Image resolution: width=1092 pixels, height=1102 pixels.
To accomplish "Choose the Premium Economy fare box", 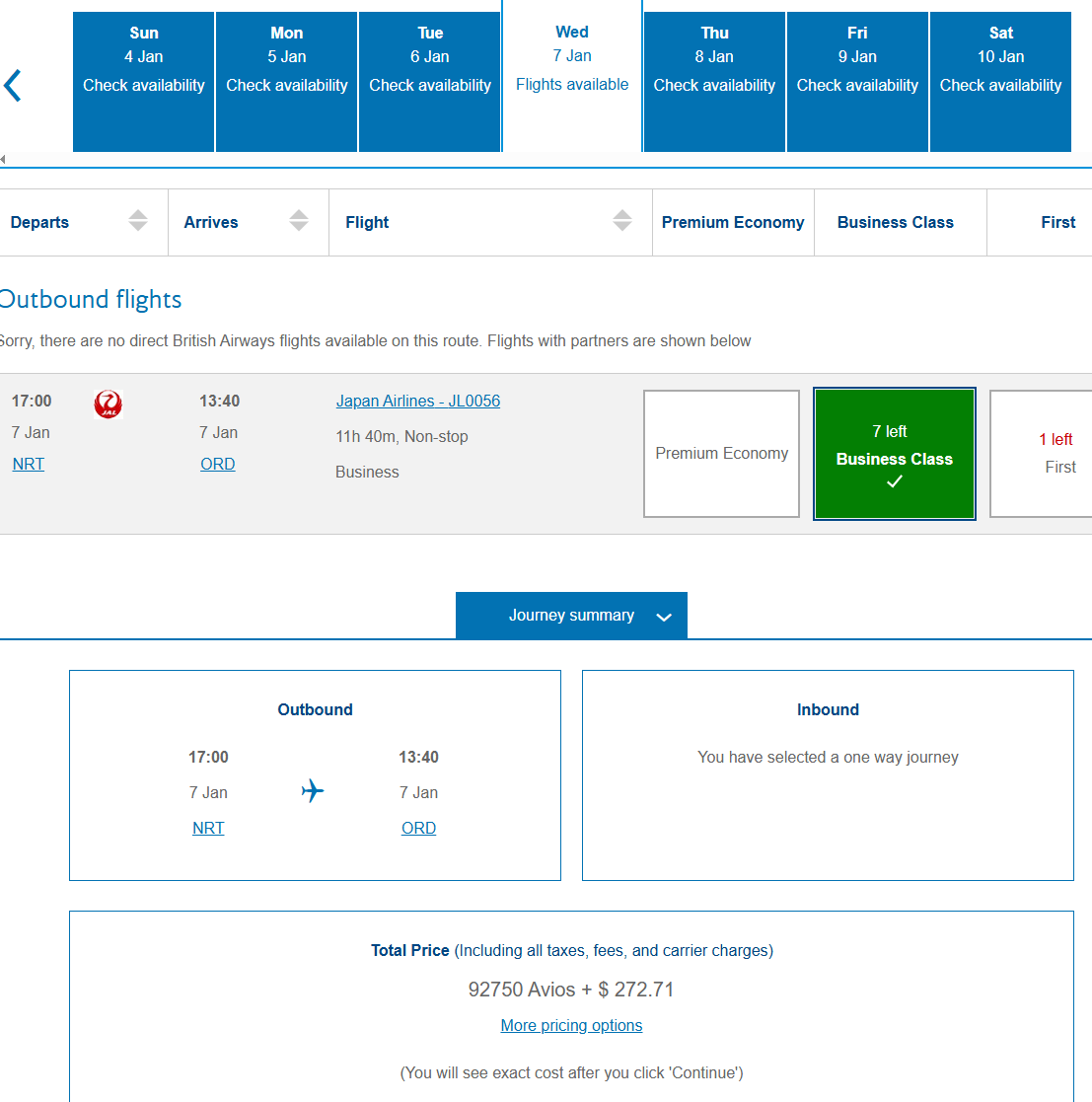I will click(722, 454).
